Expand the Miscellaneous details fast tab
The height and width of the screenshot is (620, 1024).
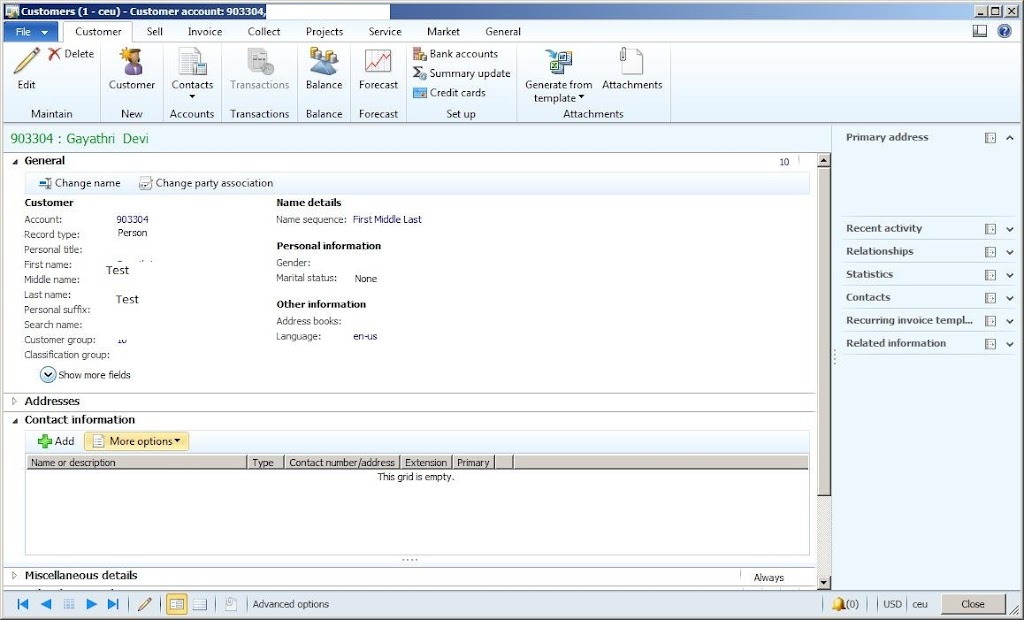coord(14,576)
